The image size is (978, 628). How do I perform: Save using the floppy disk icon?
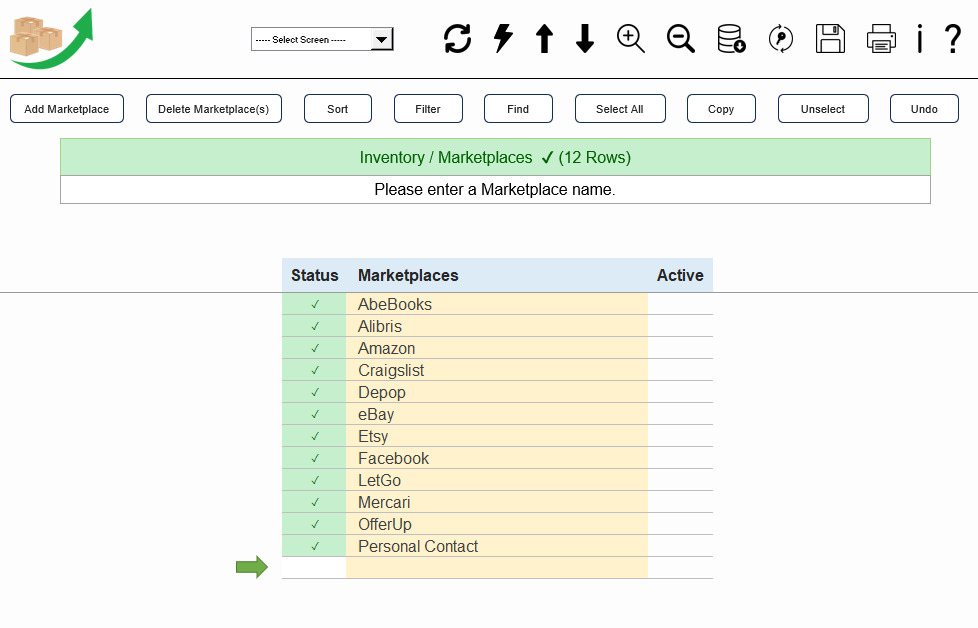(830, 39)
